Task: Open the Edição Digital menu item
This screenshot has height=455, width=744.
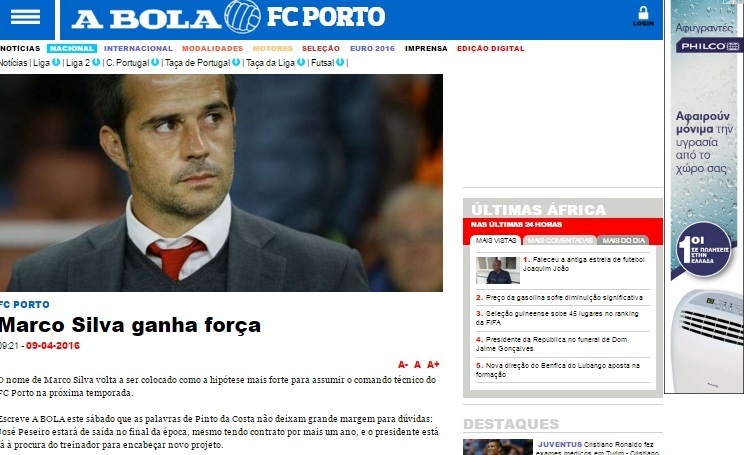Action: tap(491, 48)
